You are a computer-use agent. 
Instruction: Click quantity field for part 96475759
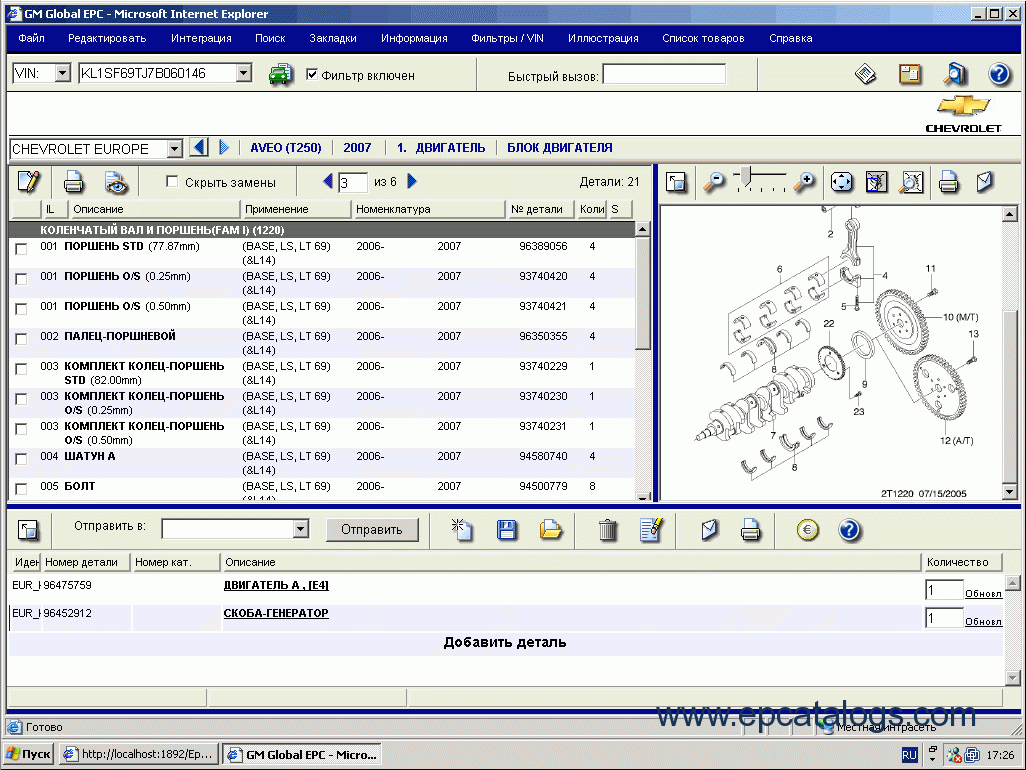(x=944, y=590)
